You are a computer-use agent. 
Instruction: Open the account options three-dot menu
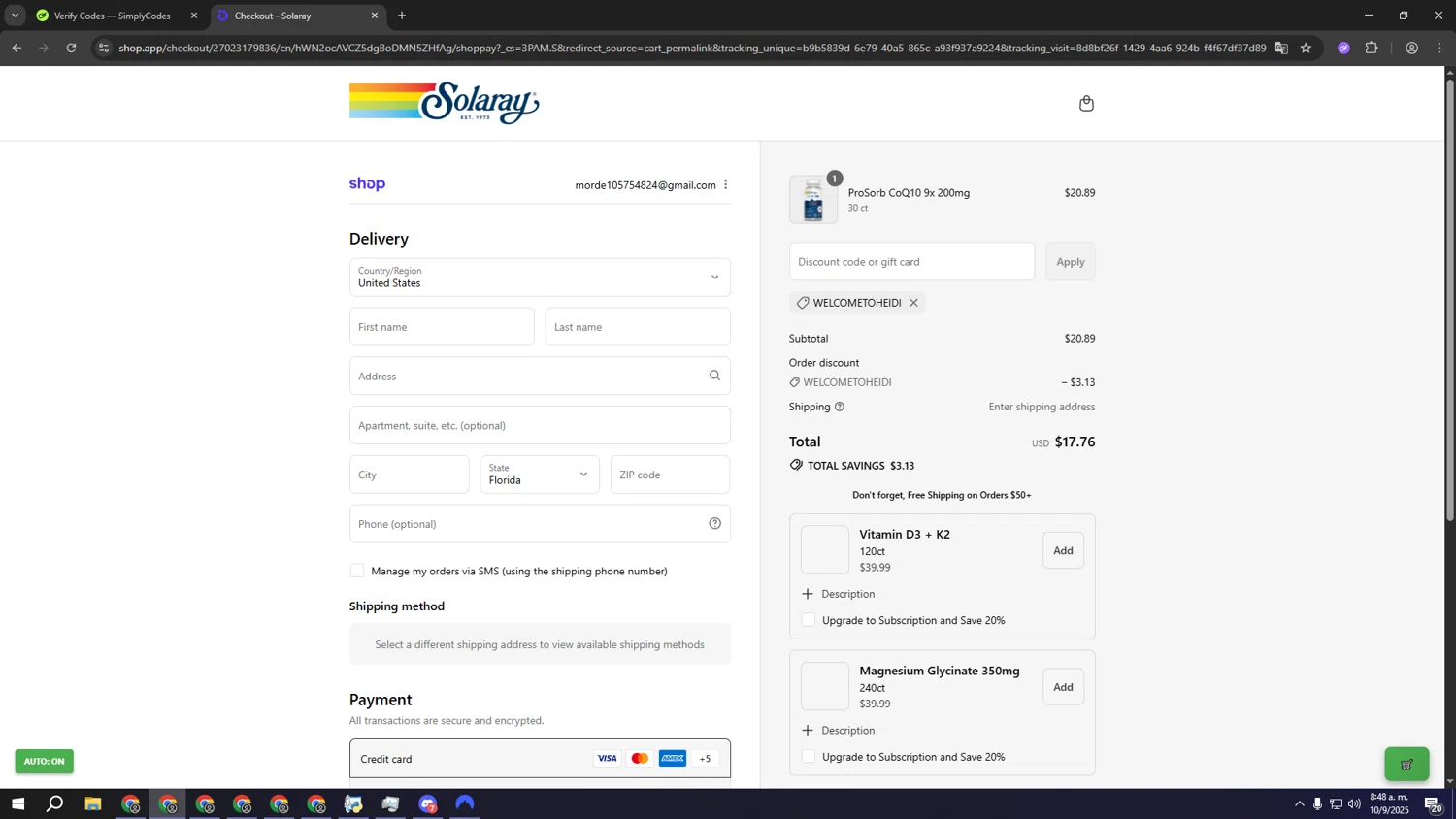point(725,184)
